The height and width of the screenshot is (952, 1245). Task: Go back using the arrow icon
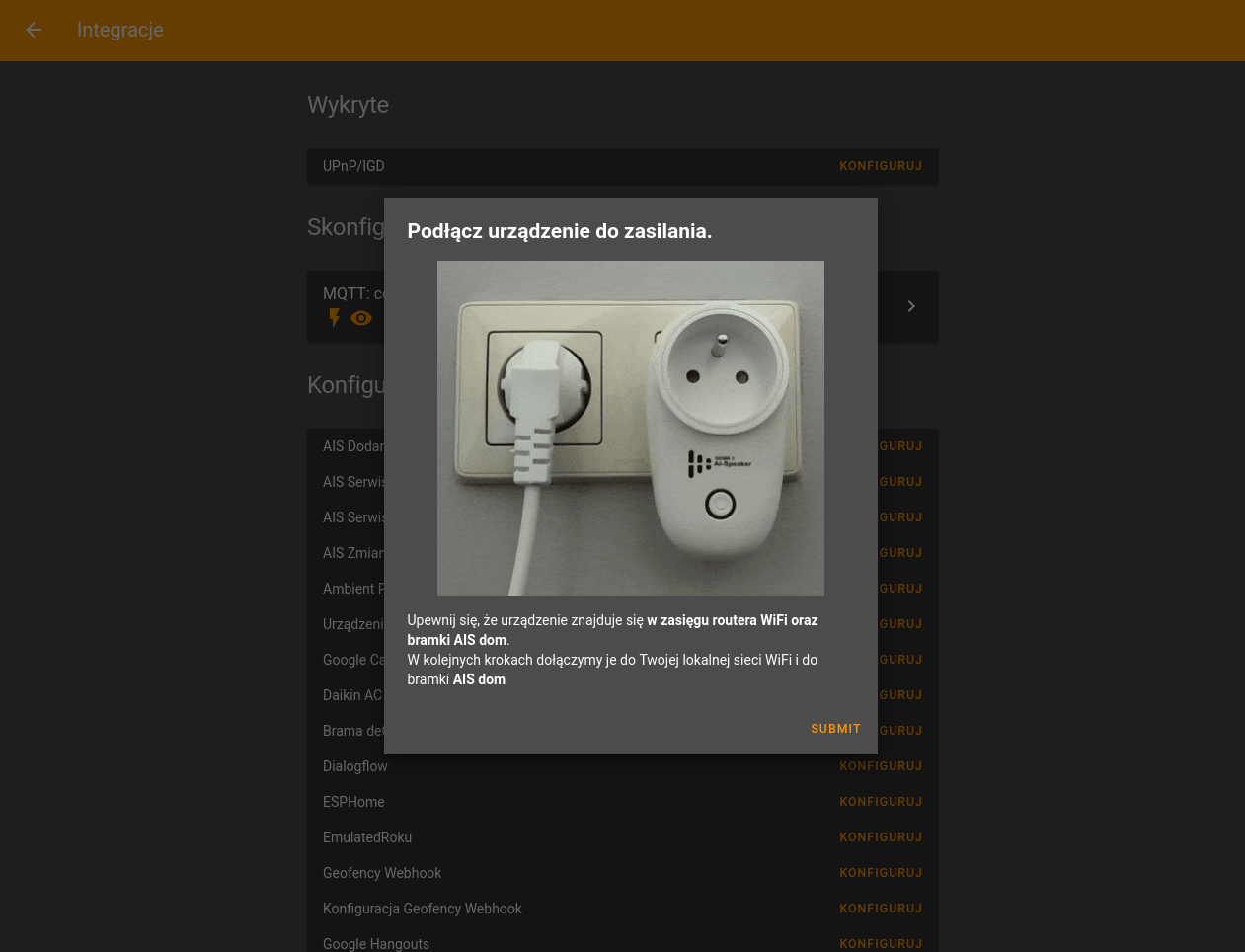coord(34,30)
